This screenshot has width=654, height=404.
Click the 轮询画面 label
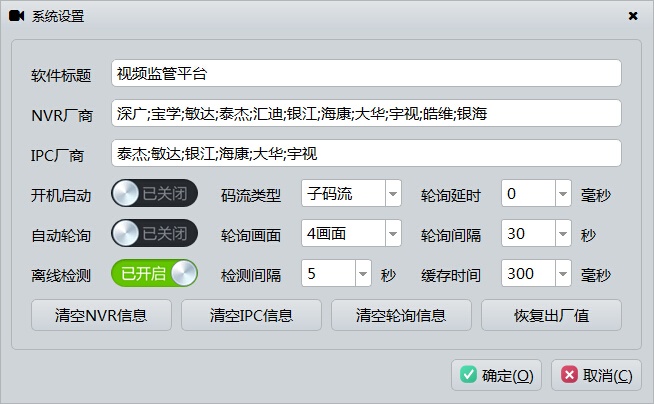251,236
